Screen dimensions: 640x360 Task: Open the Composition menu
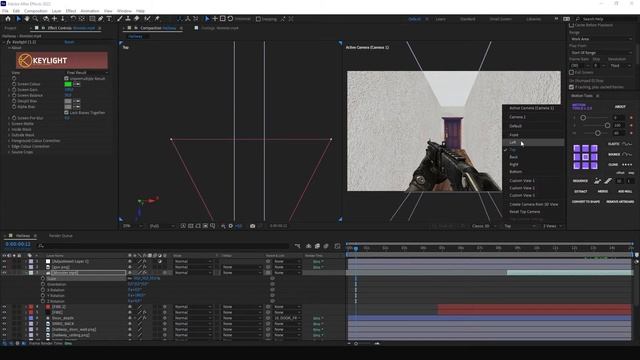[36, 11]
